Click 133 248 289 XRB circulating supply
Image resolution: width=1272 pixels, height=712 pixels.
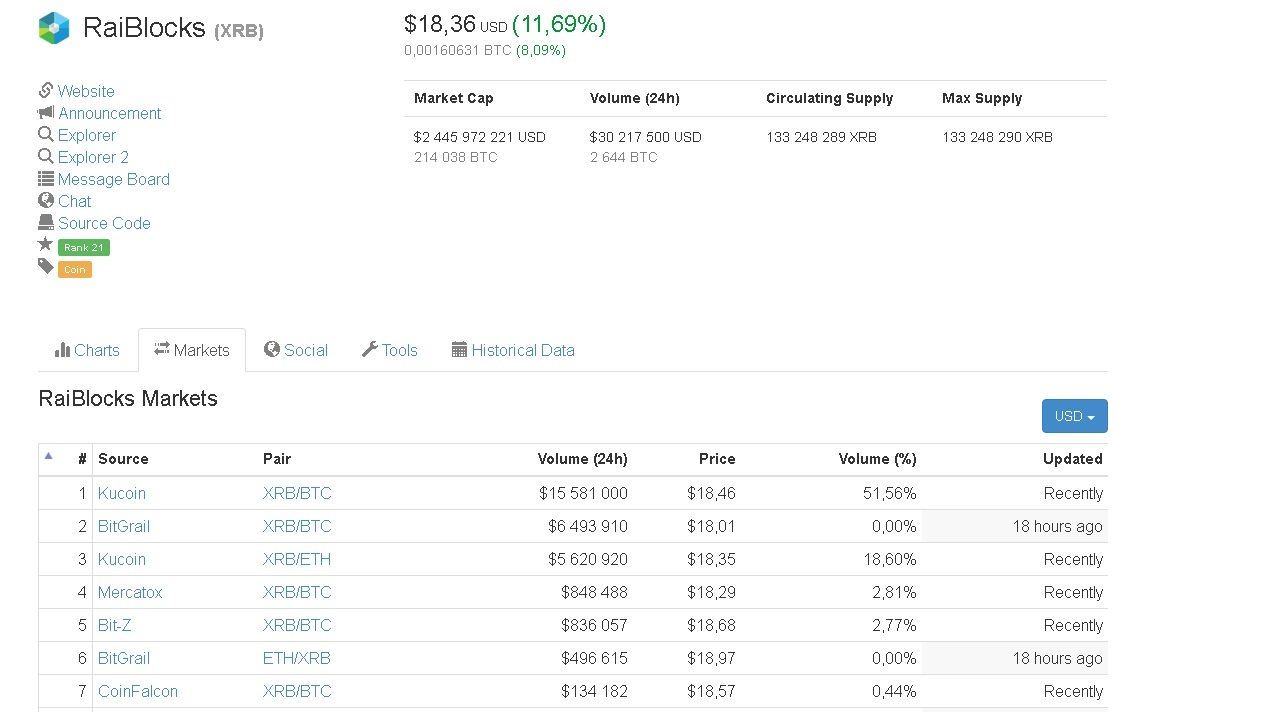coord(821,137)
